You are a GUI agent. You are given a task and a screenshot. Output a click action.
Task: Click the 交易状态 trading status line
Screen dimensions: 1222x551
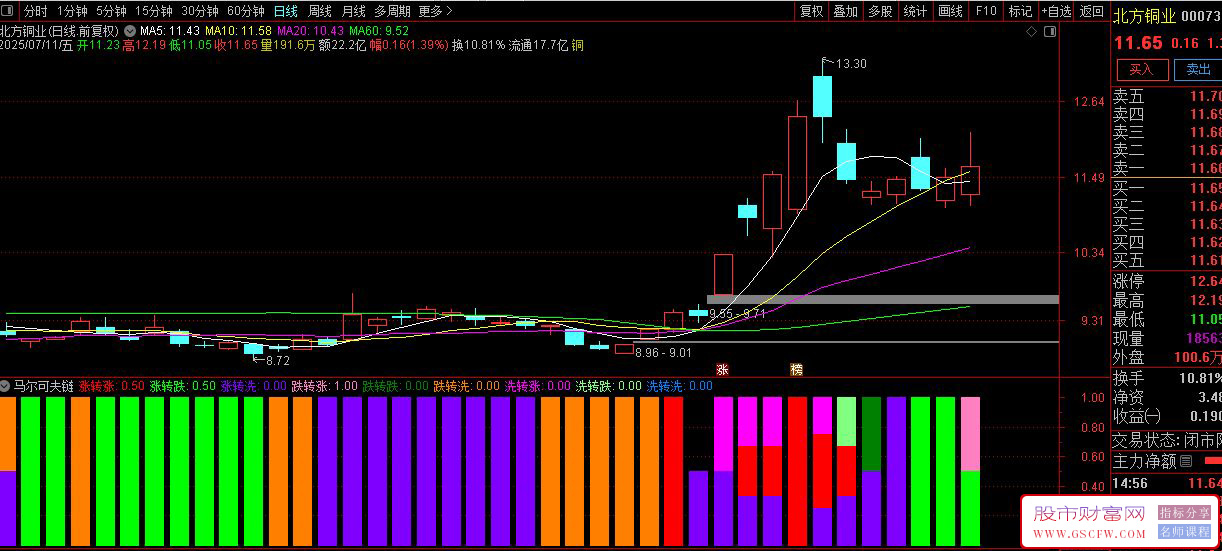(x=1167, y=440)
